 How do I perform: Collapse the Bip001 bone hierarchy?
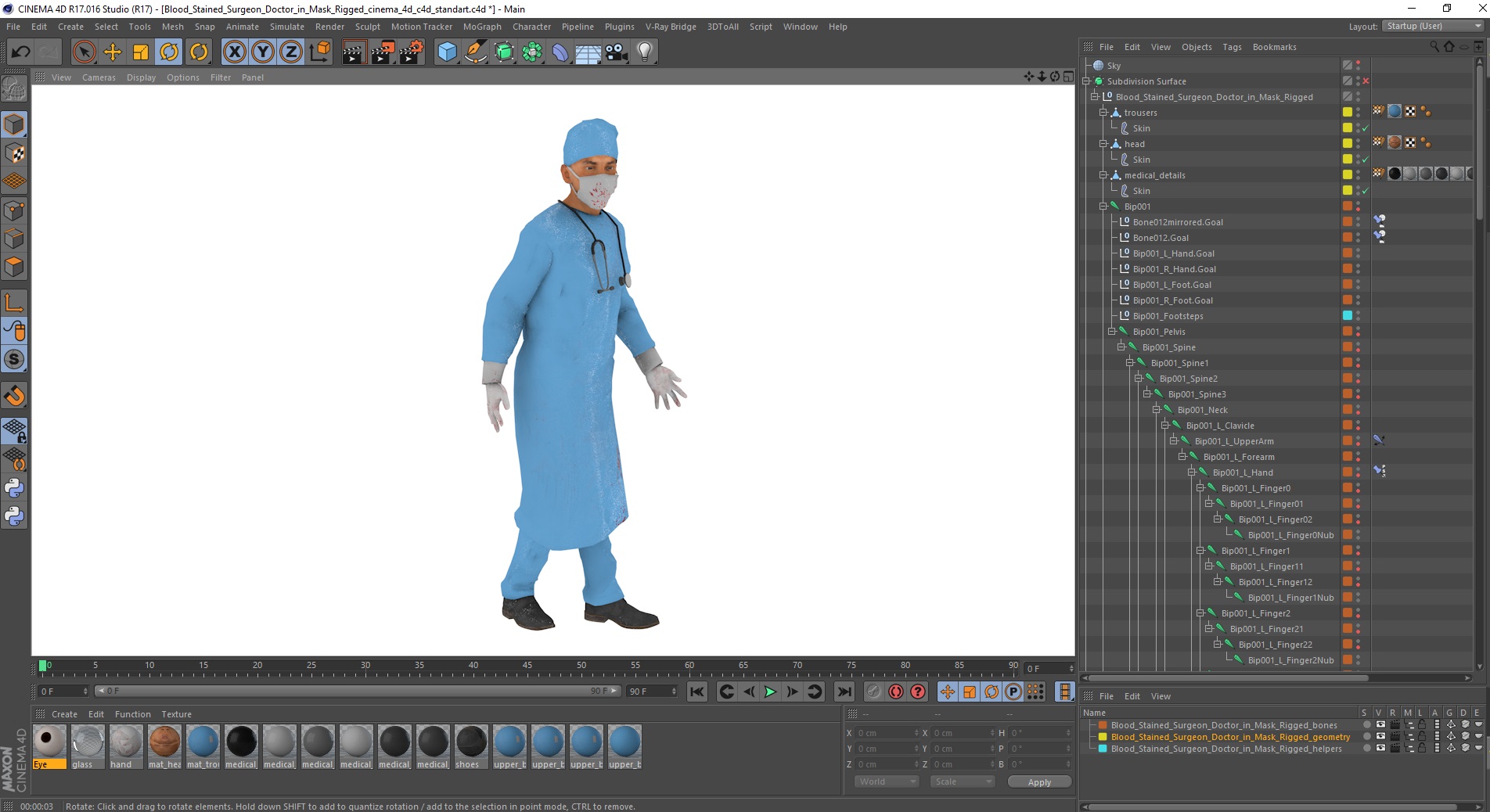pyautogui.click(x=1103, y=207)
